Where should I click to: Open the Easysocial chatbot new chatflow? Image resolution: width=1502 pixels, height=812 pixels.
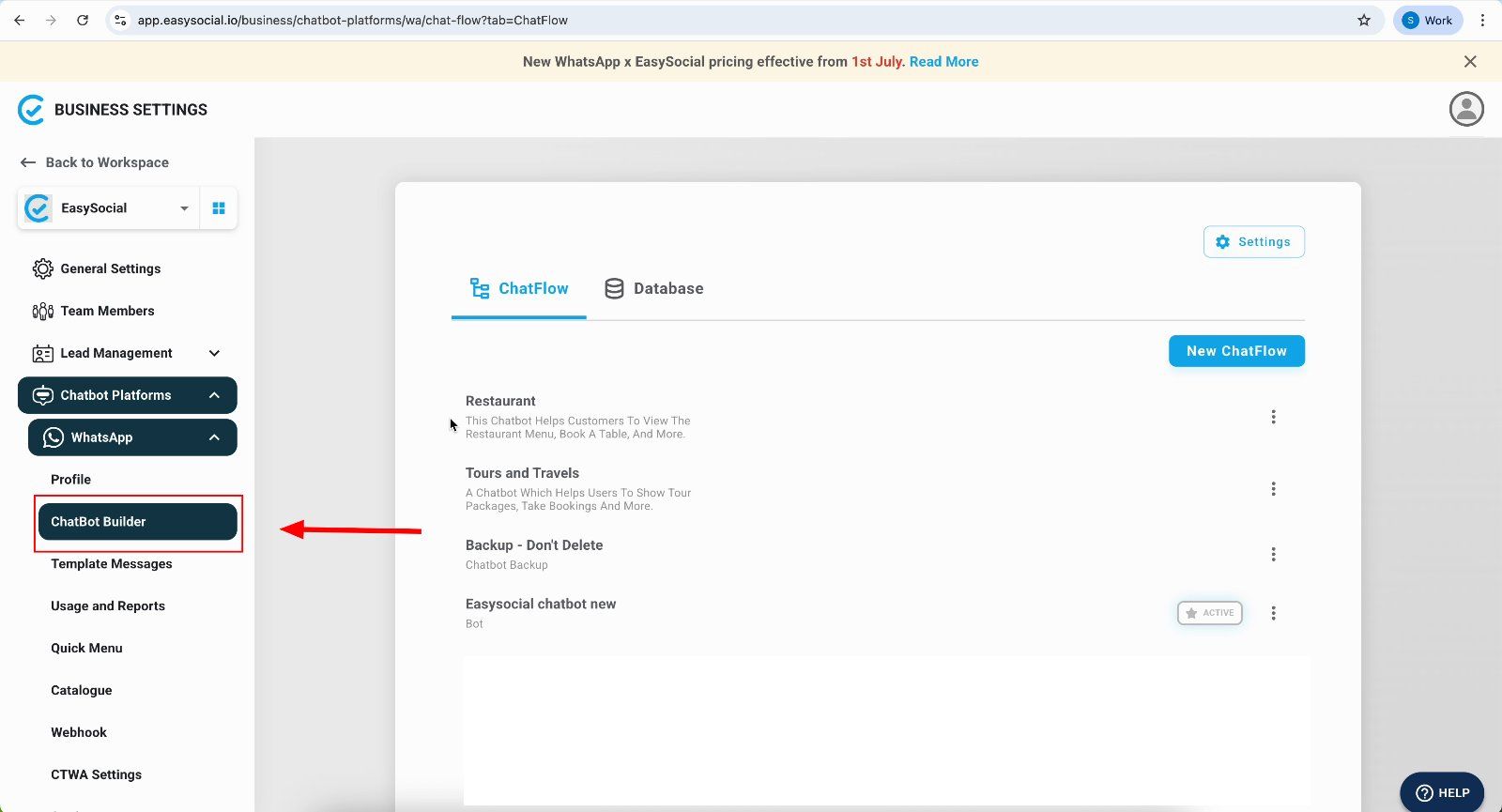pos(541,604)
